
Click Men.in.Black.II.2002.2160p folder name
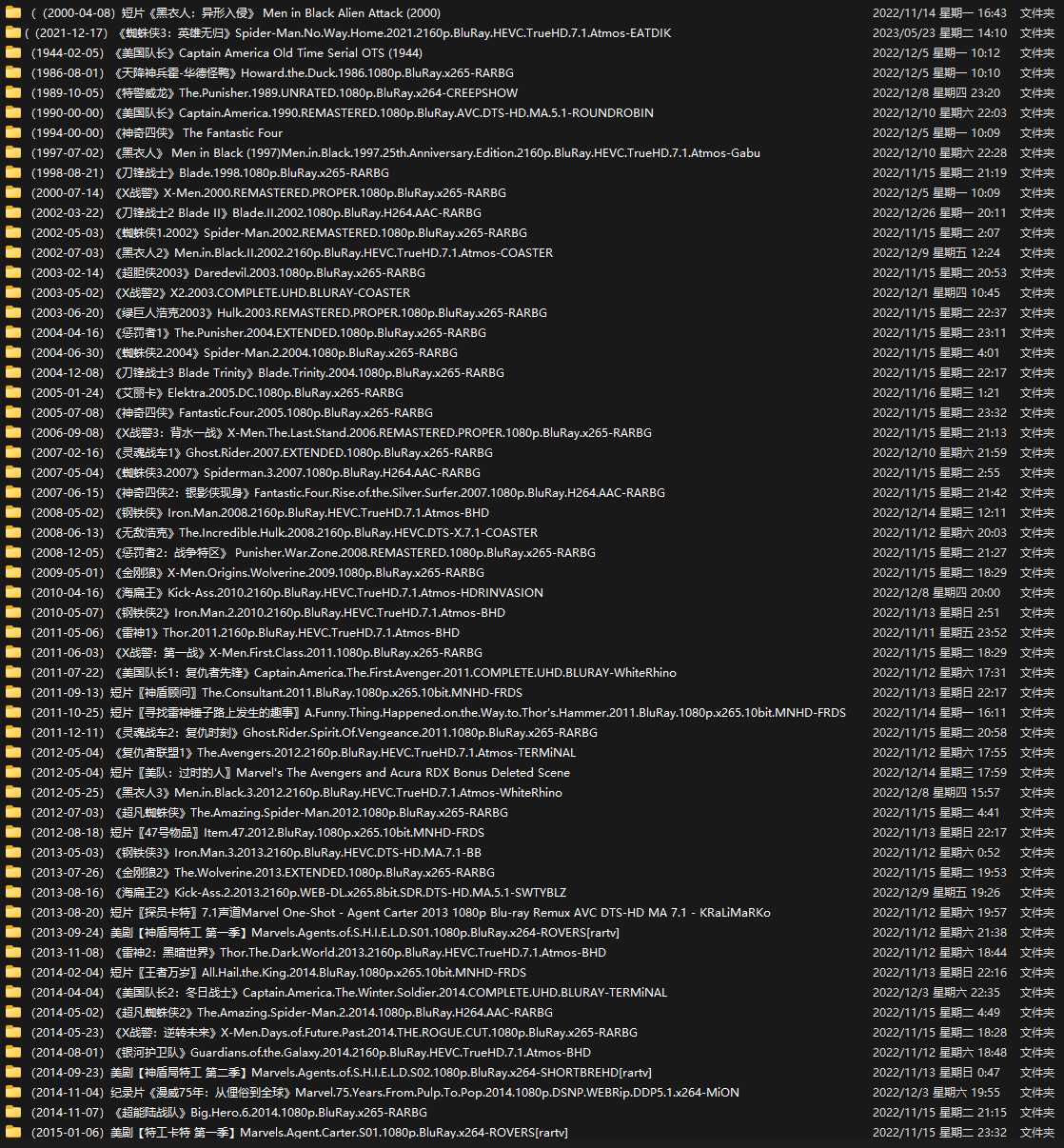(x=291, y=253)
